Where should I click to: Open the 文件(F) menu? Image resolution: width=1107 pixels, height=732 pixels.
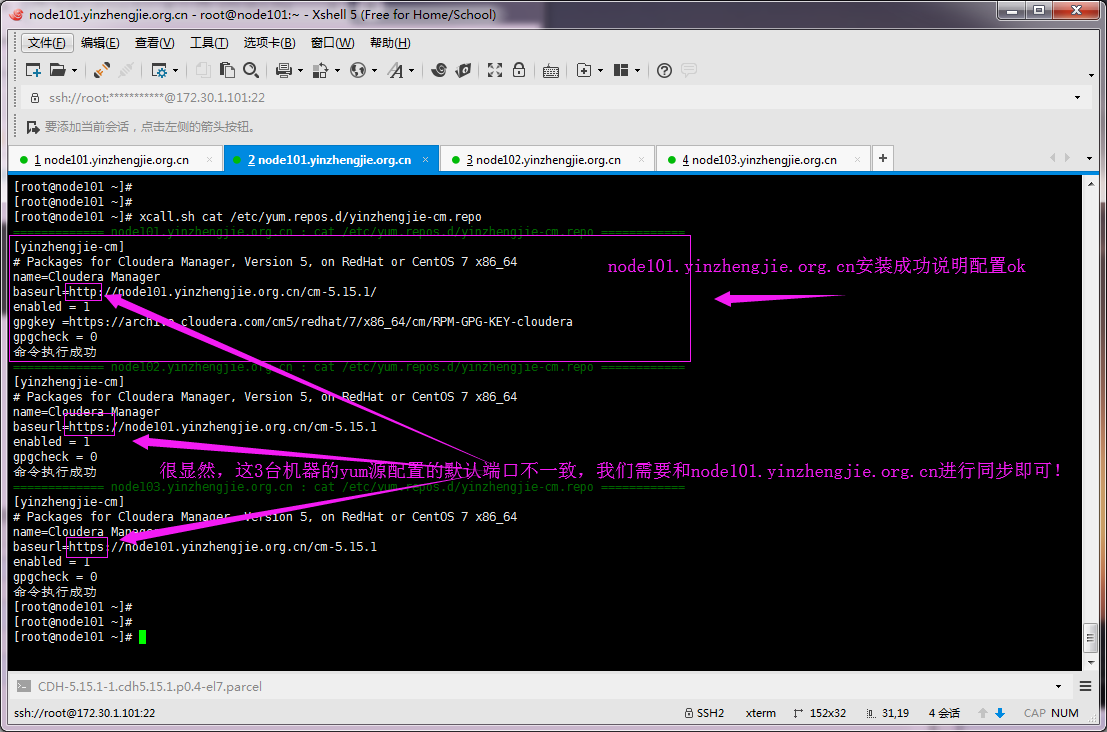(x=47, y=43)
